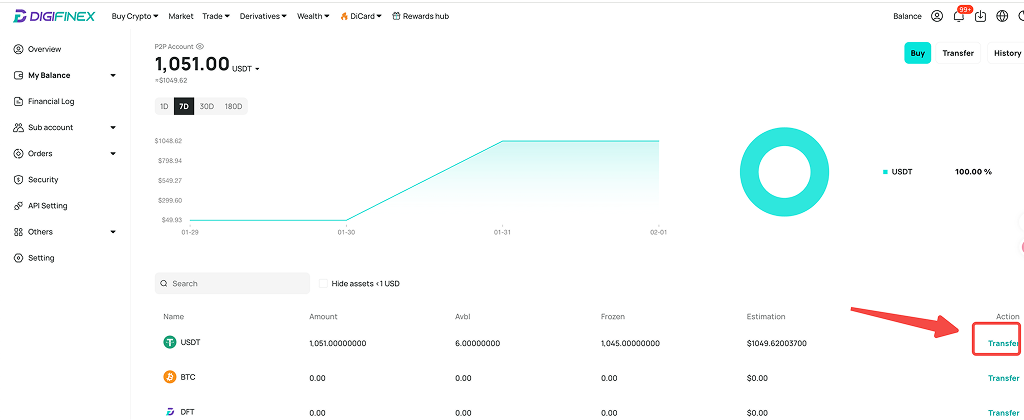Click the DiCard flame icon
This screenshot has height=420, width=1024.
pyautogui.click(x=344, y=16)
